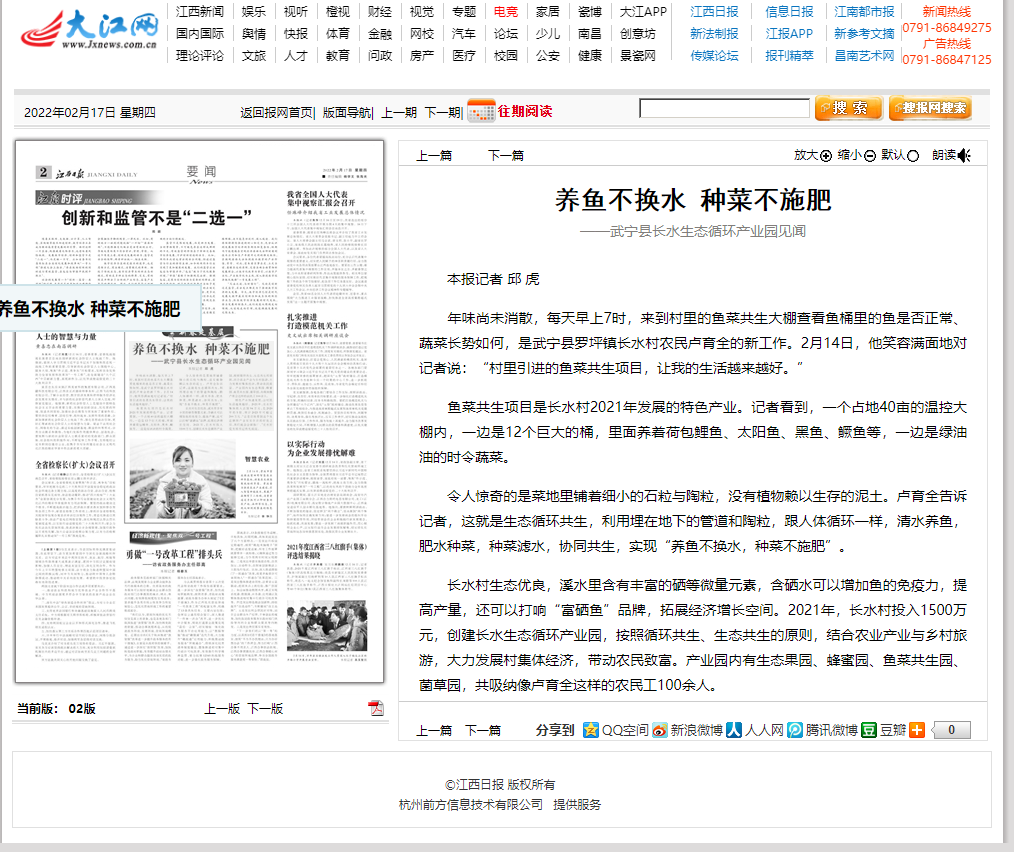Share via 豆瓣 icon
Viewport: 1014px width, 852px height.
tap(869, 730)
